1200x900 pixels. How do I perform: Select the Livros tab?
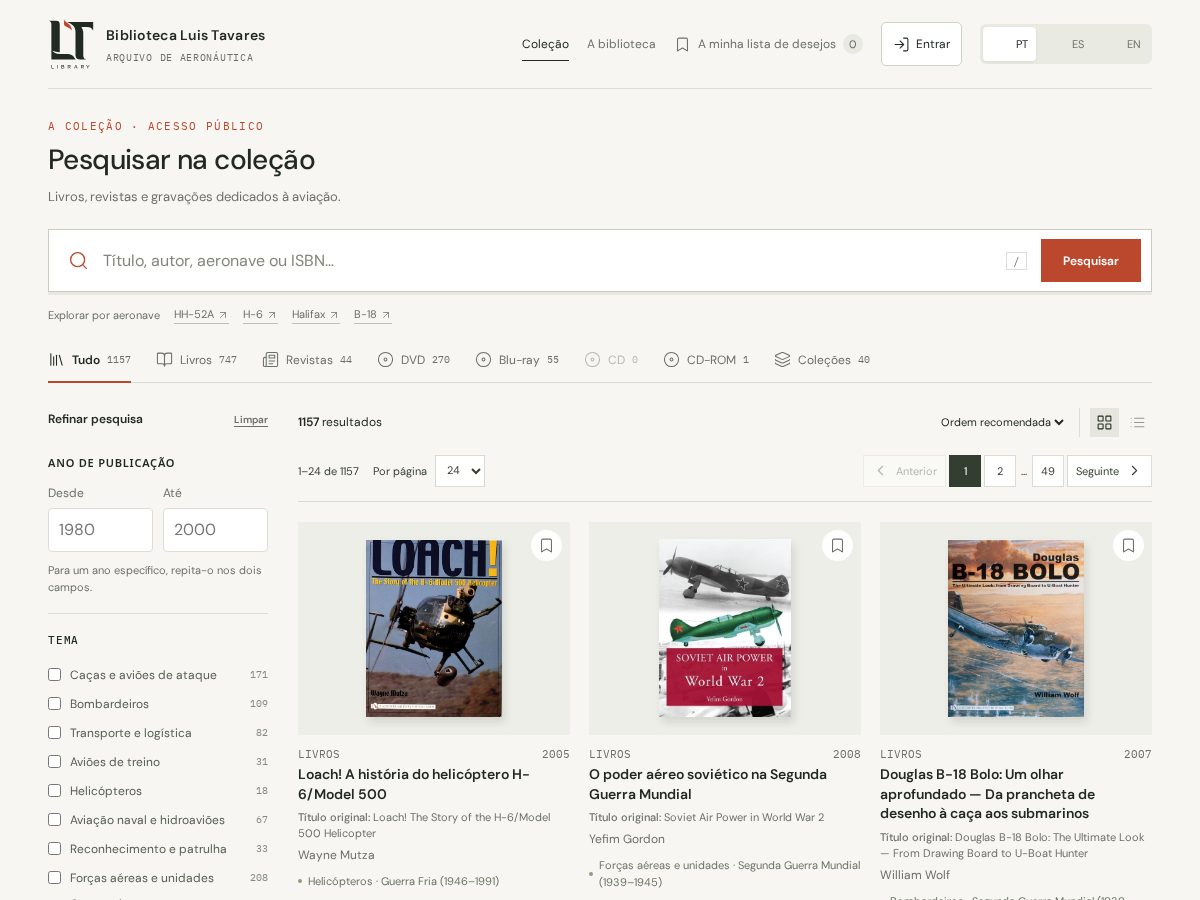click(x=196, y=360)
